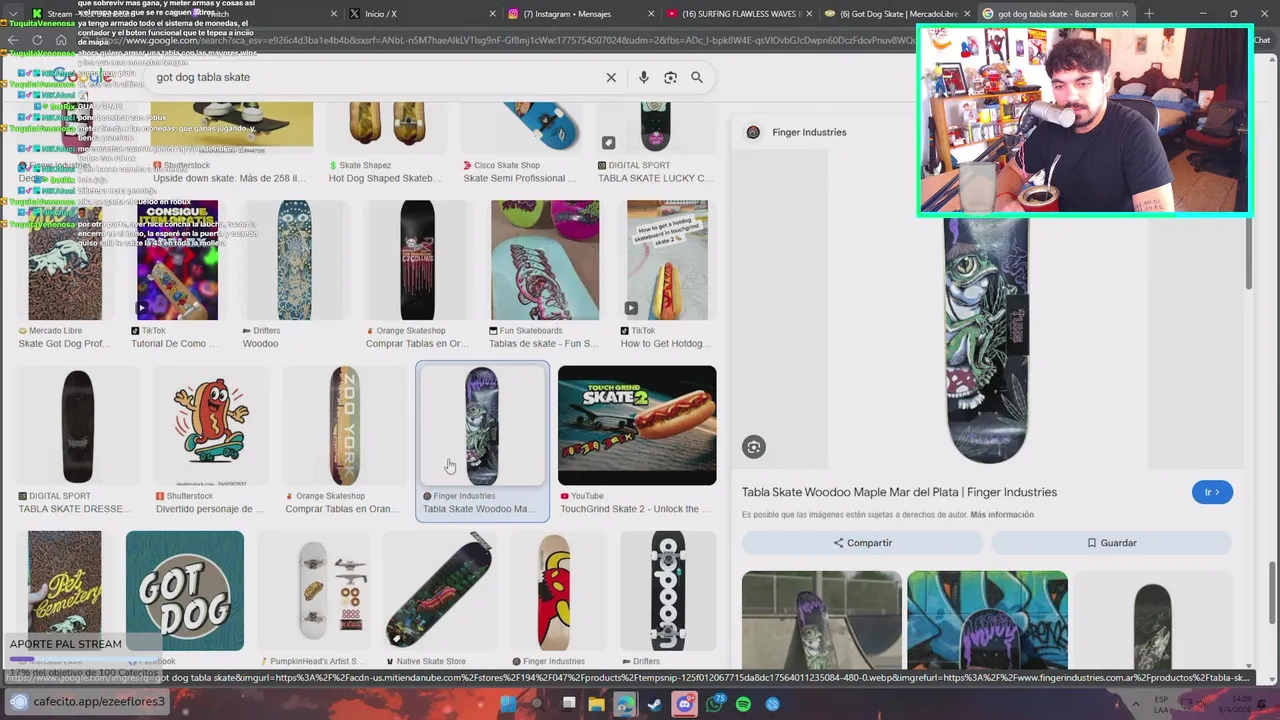Viewport: 1280px width, 720px height.
Task: Open first related image in preview panel
Action: [822, 620]
